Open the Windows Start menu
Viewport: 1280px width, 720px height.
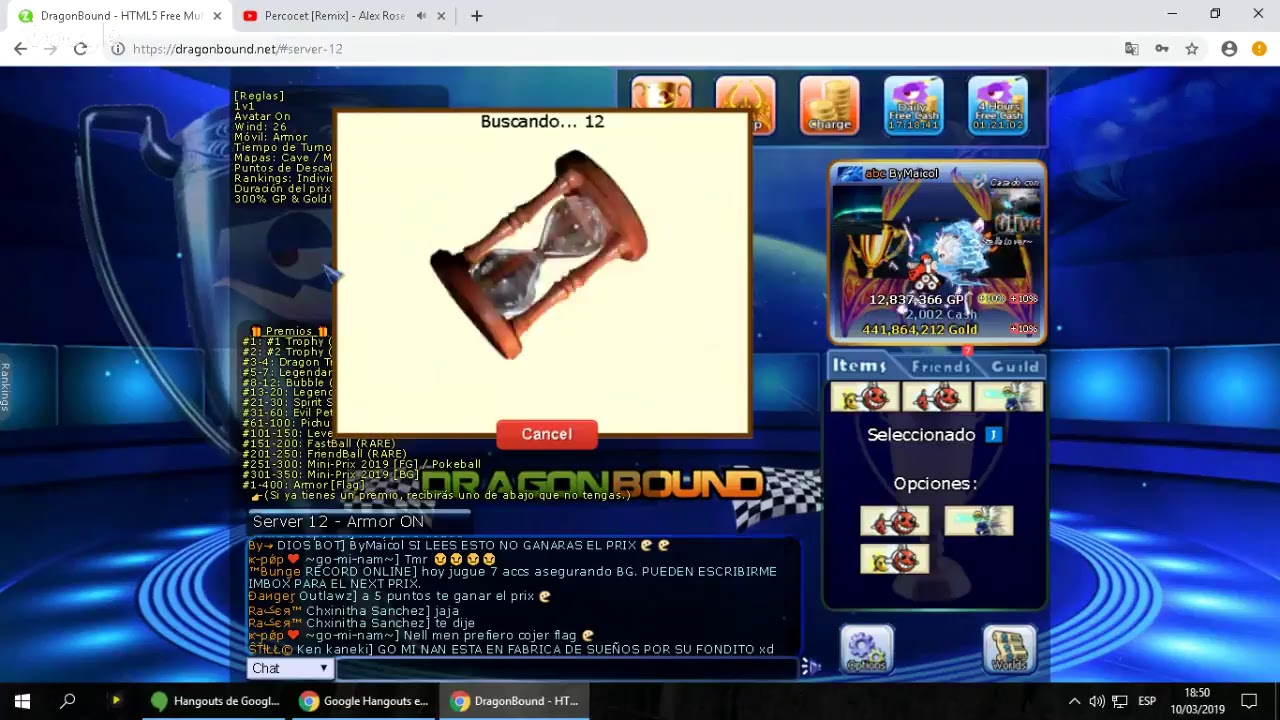(22, 701)
